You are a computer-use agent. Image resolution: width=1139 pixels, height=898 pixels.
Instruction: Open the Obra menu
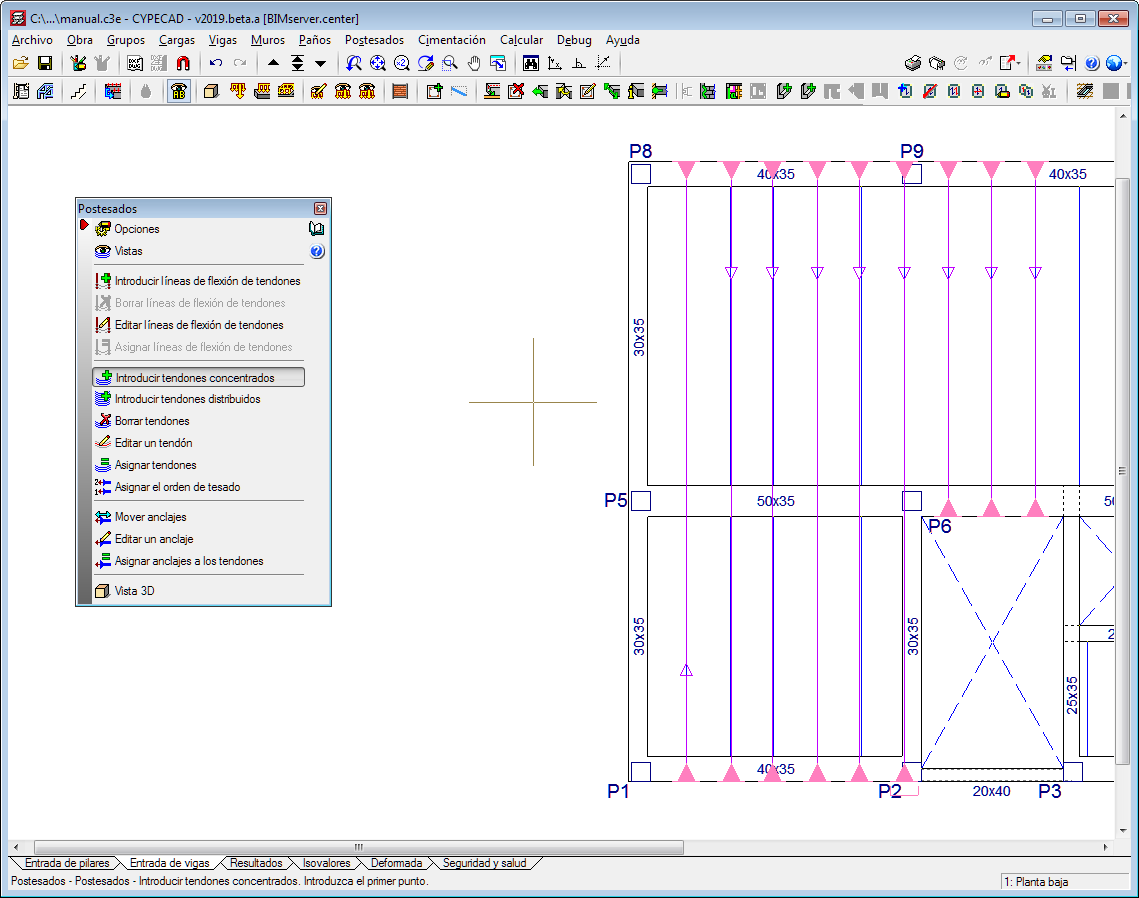click(80, 40)
